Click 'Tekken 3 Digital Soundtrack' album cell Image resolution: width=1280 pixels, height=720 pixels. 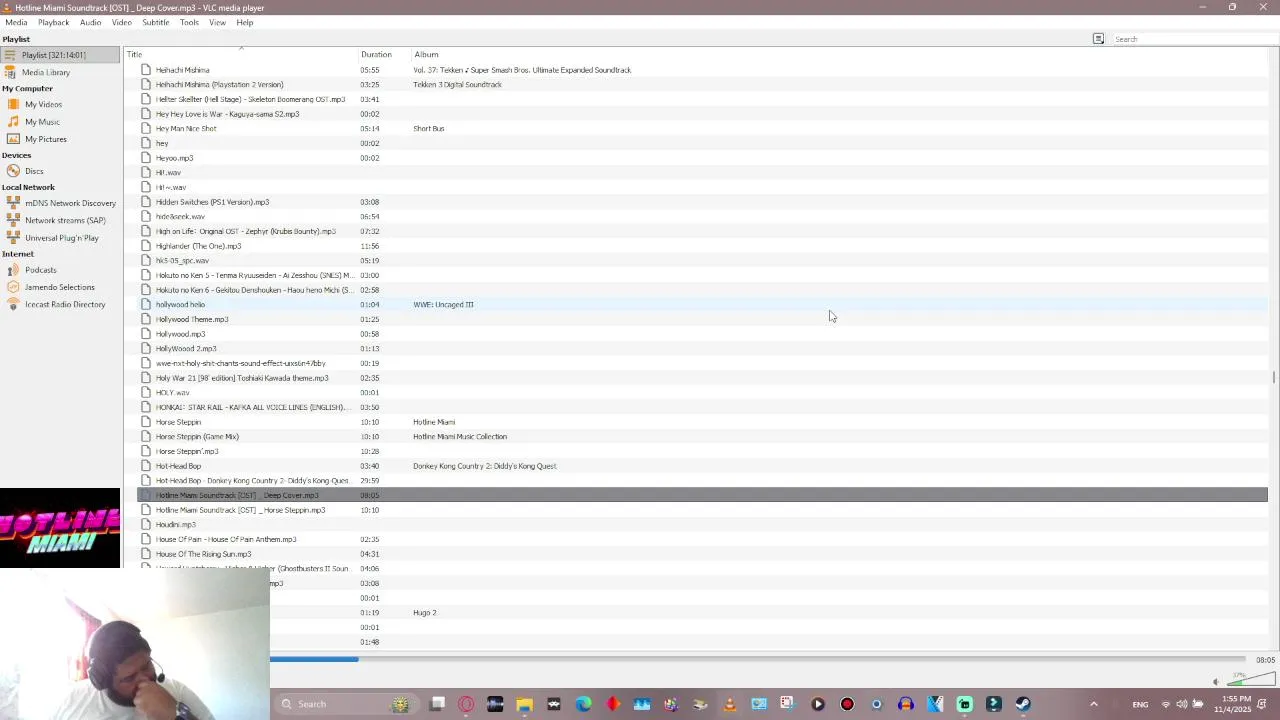[457, 84]
